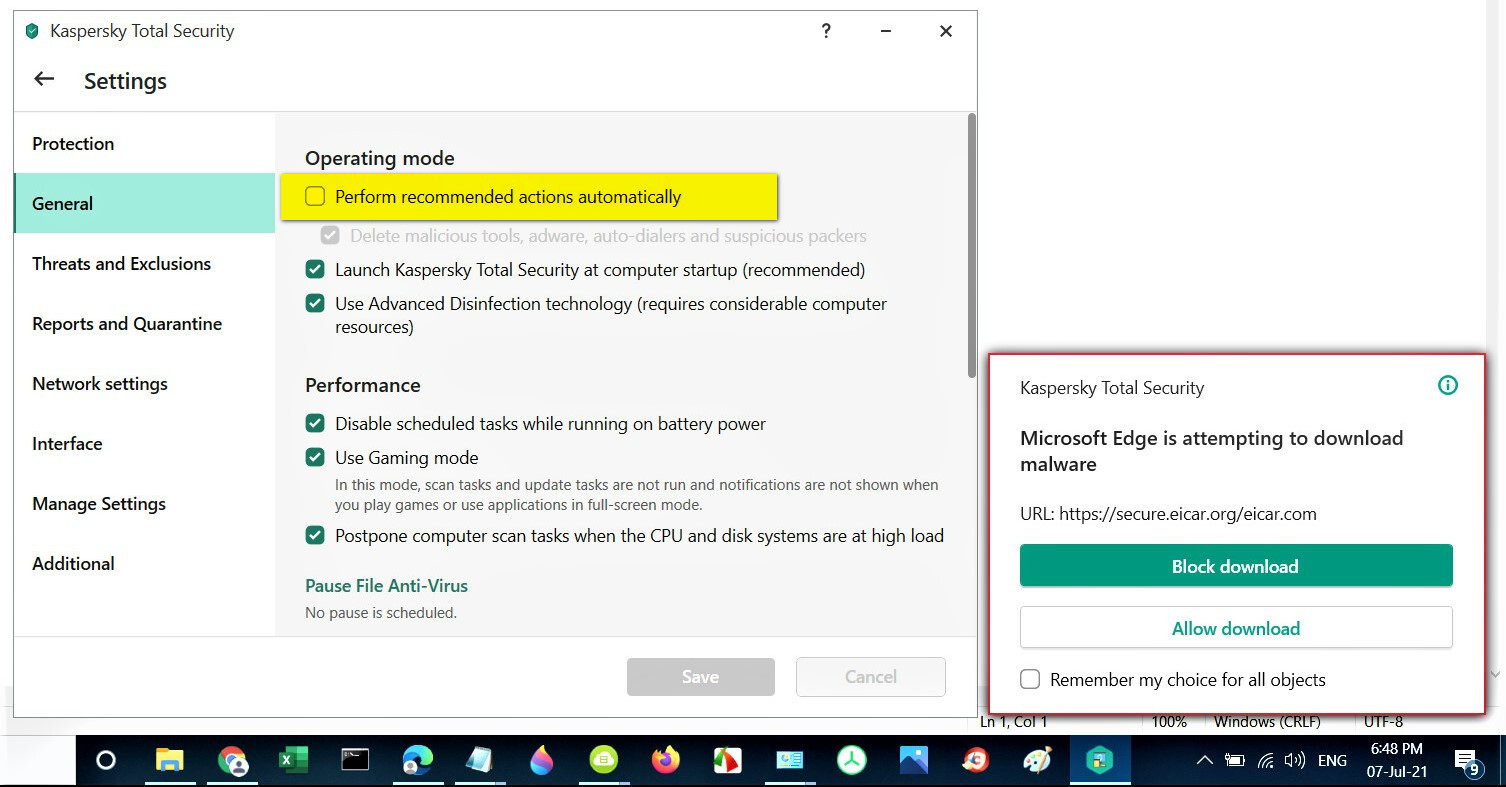Uncheck Launch Kaspersky at computer startup
The height and width of the screenshot is (787, 1506).
[x=315, y=270]
